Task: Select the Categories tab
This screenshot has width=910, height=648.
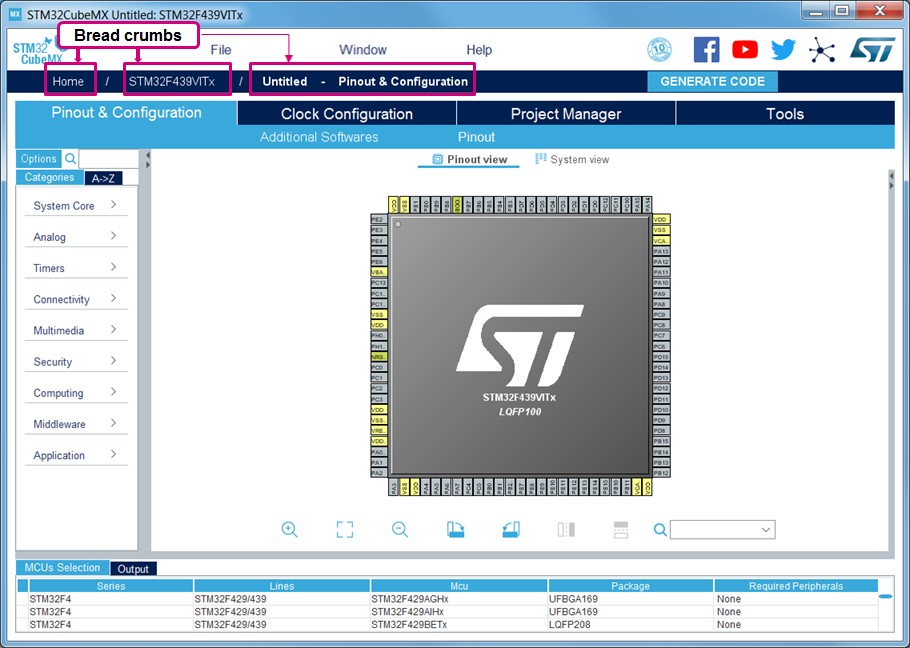Action: pos(49,178)
